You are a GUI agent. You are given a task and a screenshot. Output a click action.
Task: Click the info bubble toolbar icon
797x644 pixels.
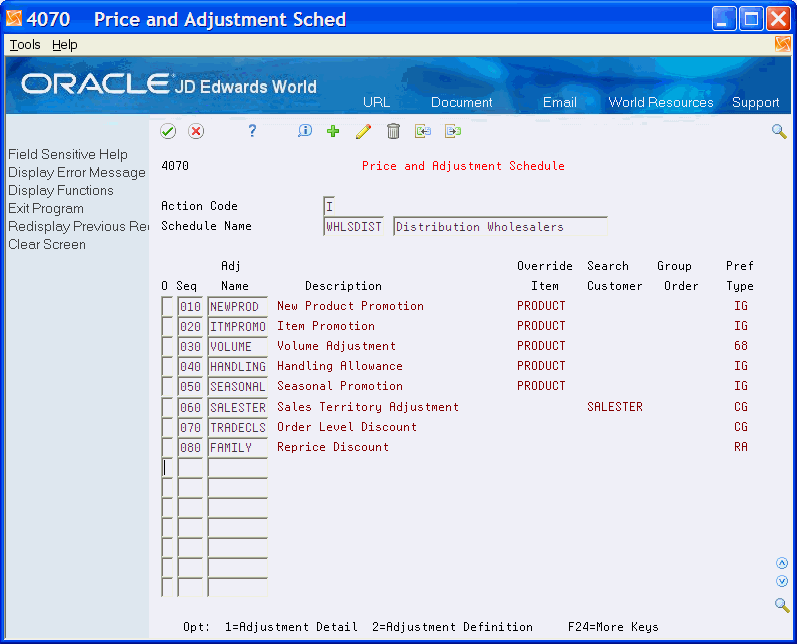(304, 131)
